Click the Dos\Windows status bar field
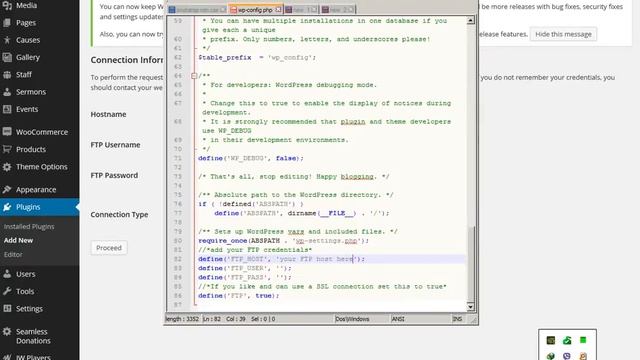 [x=352, y=319]
